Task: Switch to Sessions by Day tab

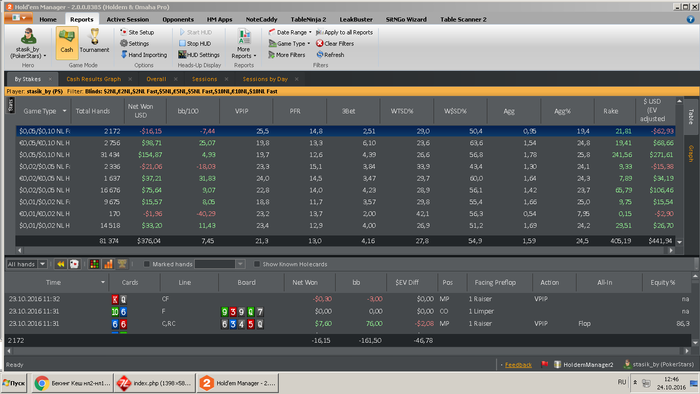Action: (265, 79)
